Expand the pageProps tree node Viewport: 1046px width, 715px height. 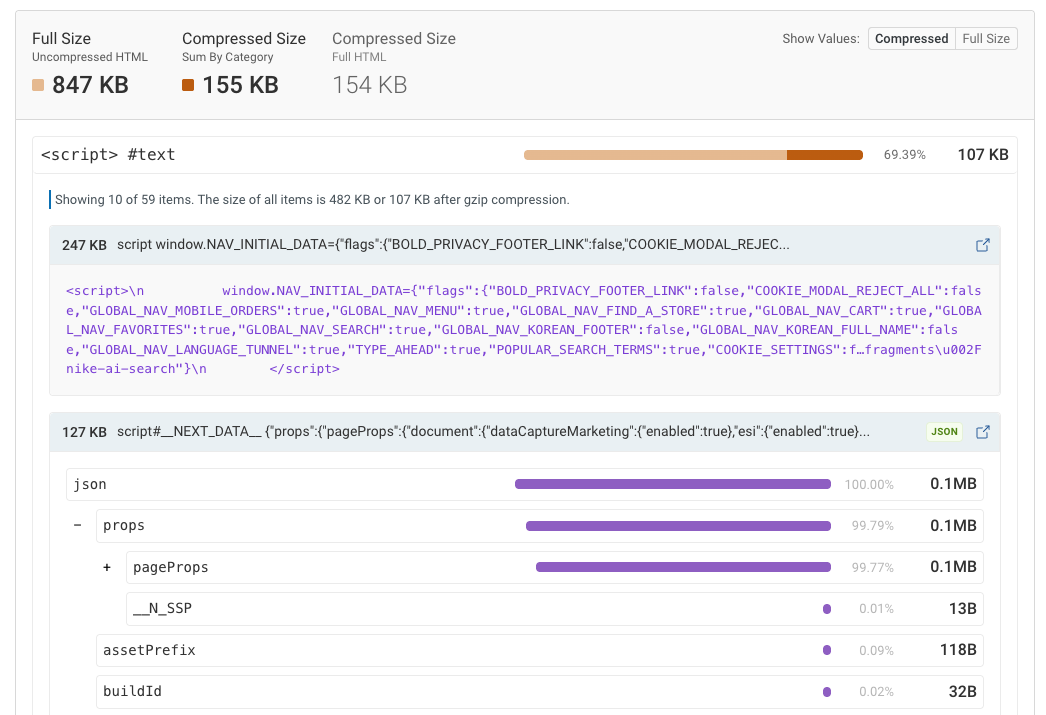click(107, 567)
